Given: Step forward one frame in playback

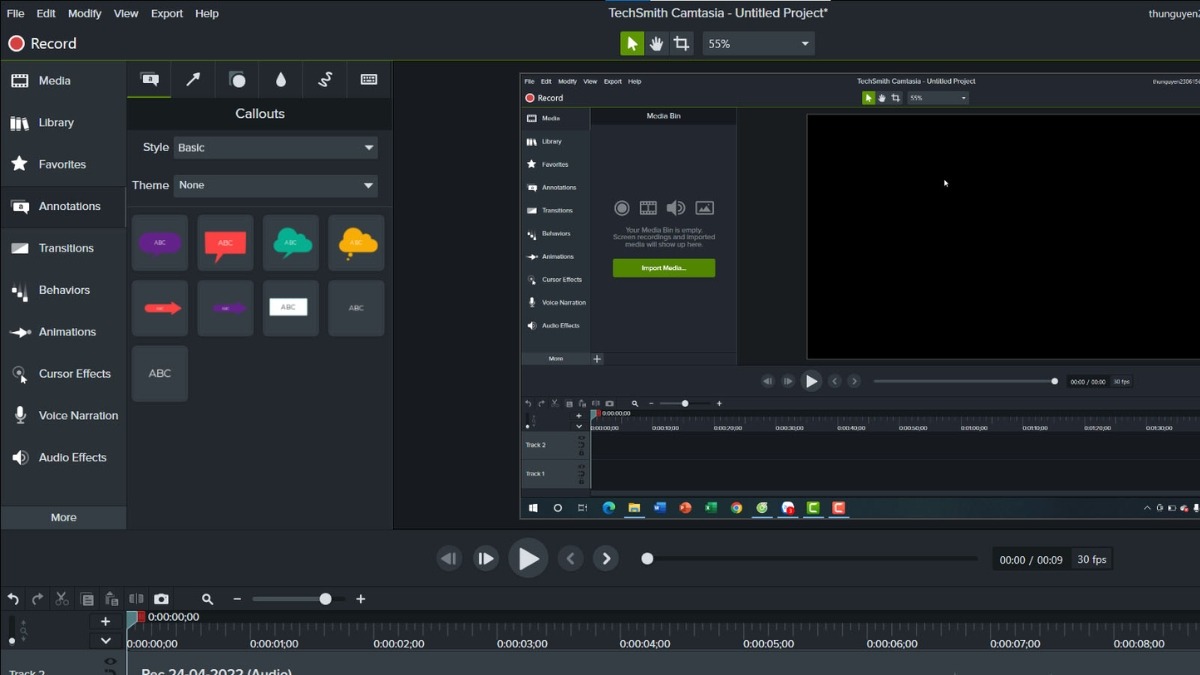Looking at the screenshot, I should point(486,559).
